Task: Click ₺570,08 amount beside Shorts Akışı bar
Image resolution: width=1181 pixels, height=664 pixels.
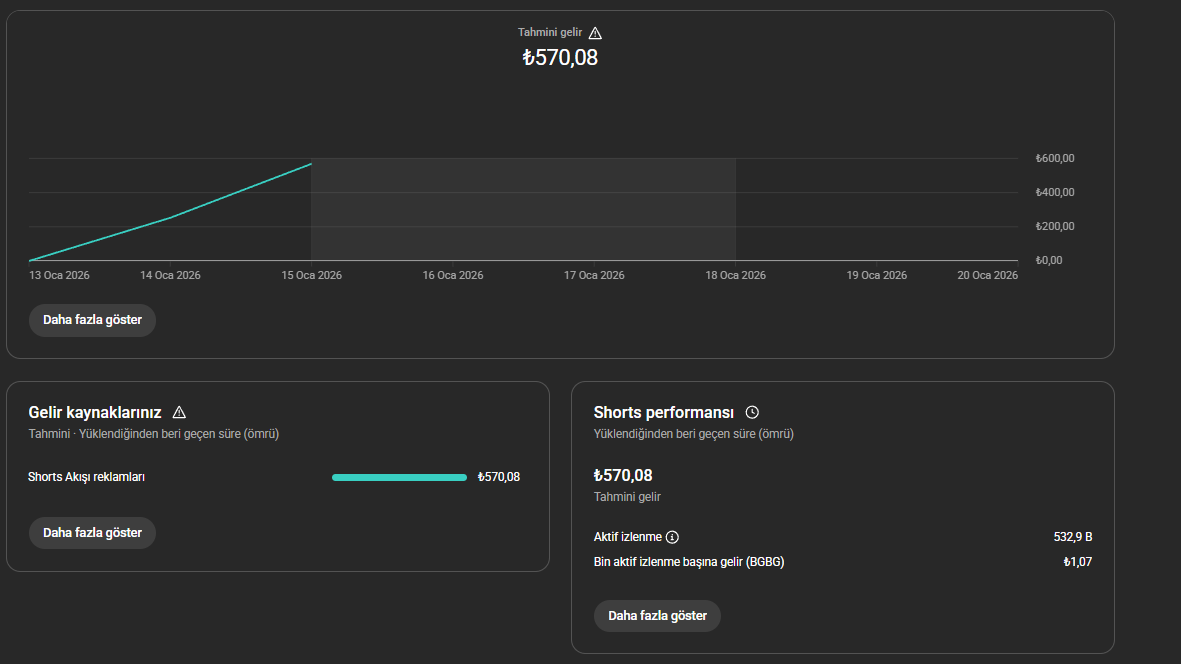Action: tap(499, 477)
